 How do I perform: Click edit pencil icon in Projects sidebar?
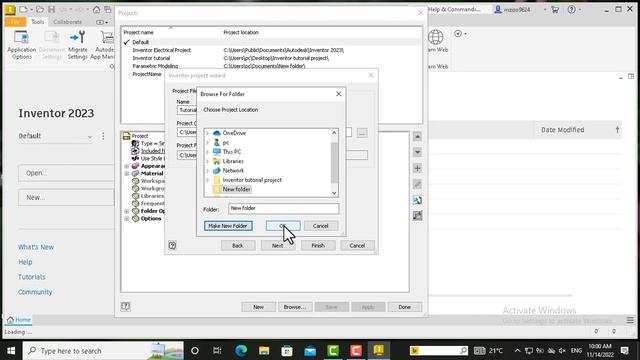[x=417, y=184]
